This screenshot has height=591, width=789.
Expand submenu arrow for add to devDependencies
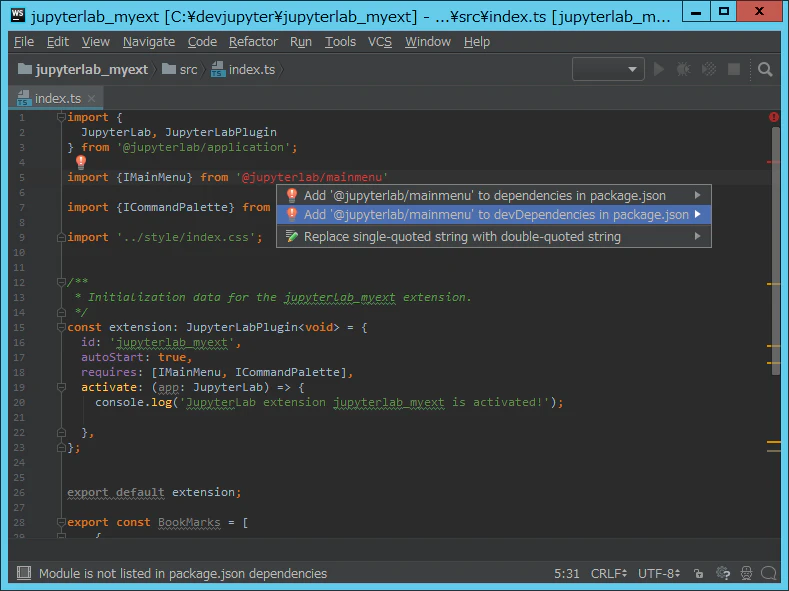(x=697, y=214)
